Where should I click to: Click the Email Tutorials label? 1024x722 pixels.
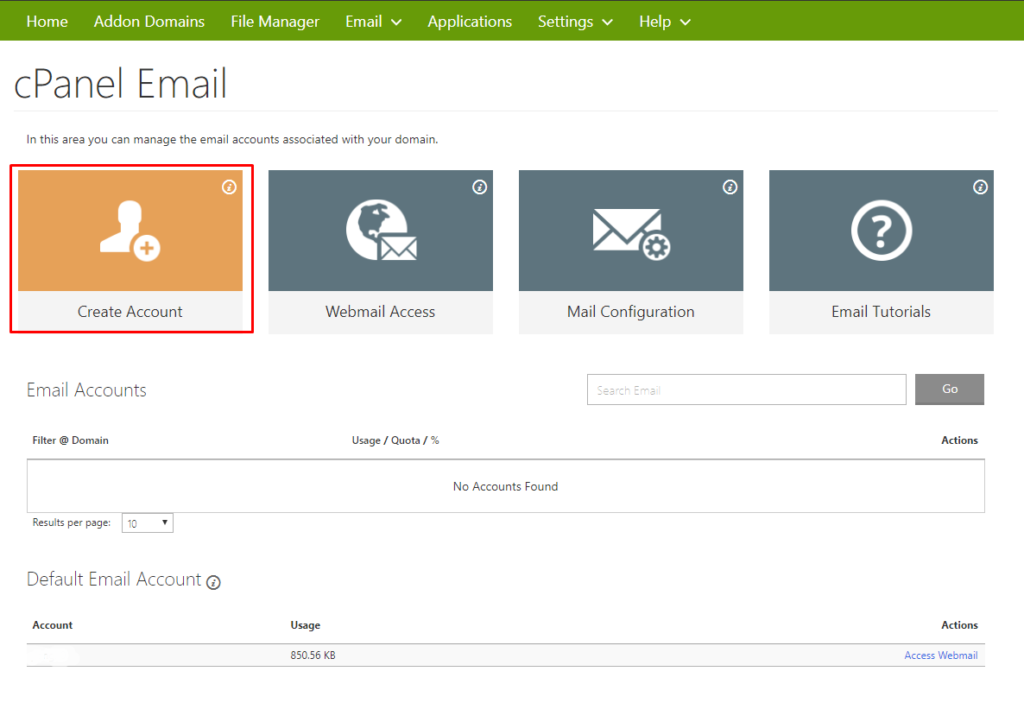(881, 311)
